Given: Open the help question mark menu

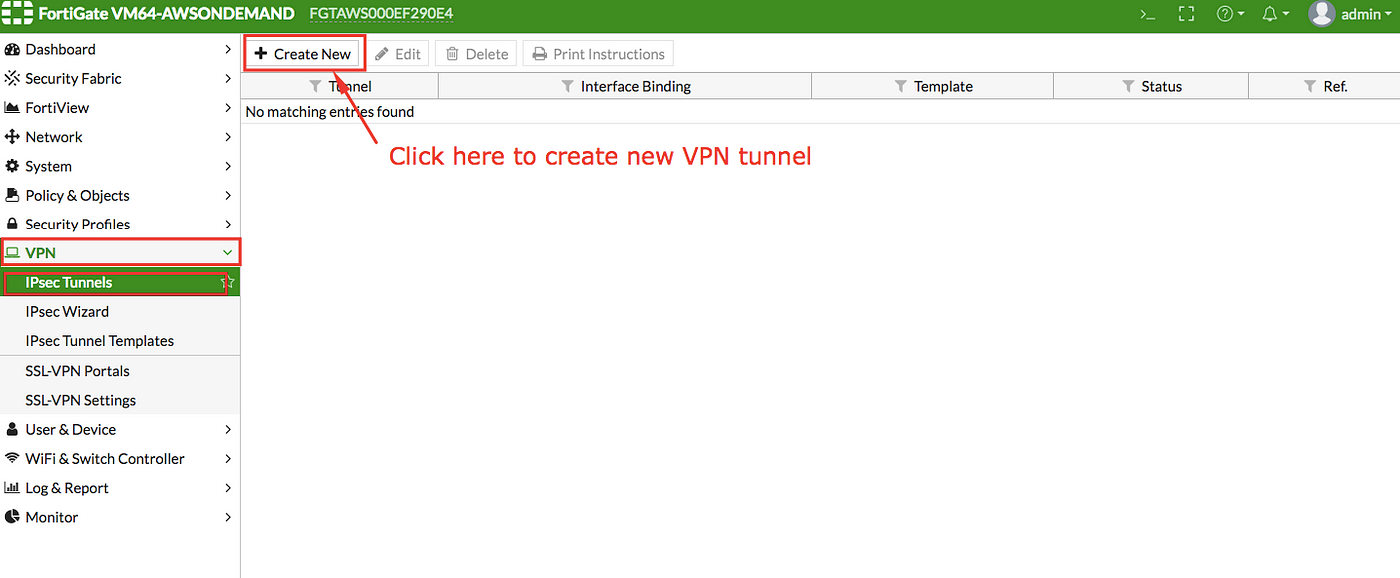Looking at the screenshot, I should (1229, 14).
